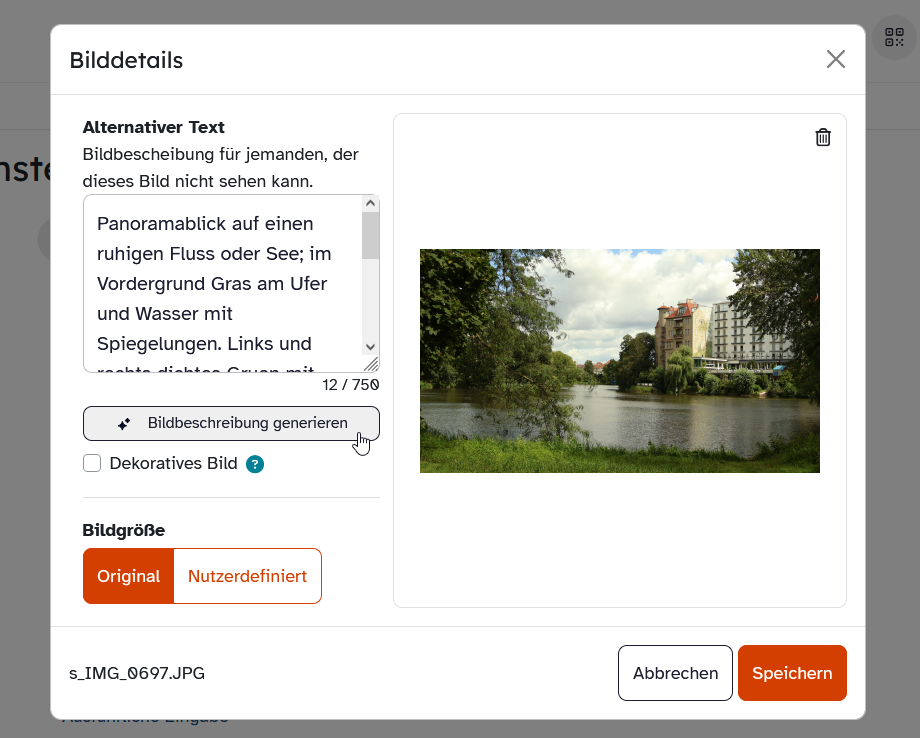Image resolution: width=920 pixels, height=738 pixels.
Task: Click the river landscape image preview
Action: tap(619, 361)
